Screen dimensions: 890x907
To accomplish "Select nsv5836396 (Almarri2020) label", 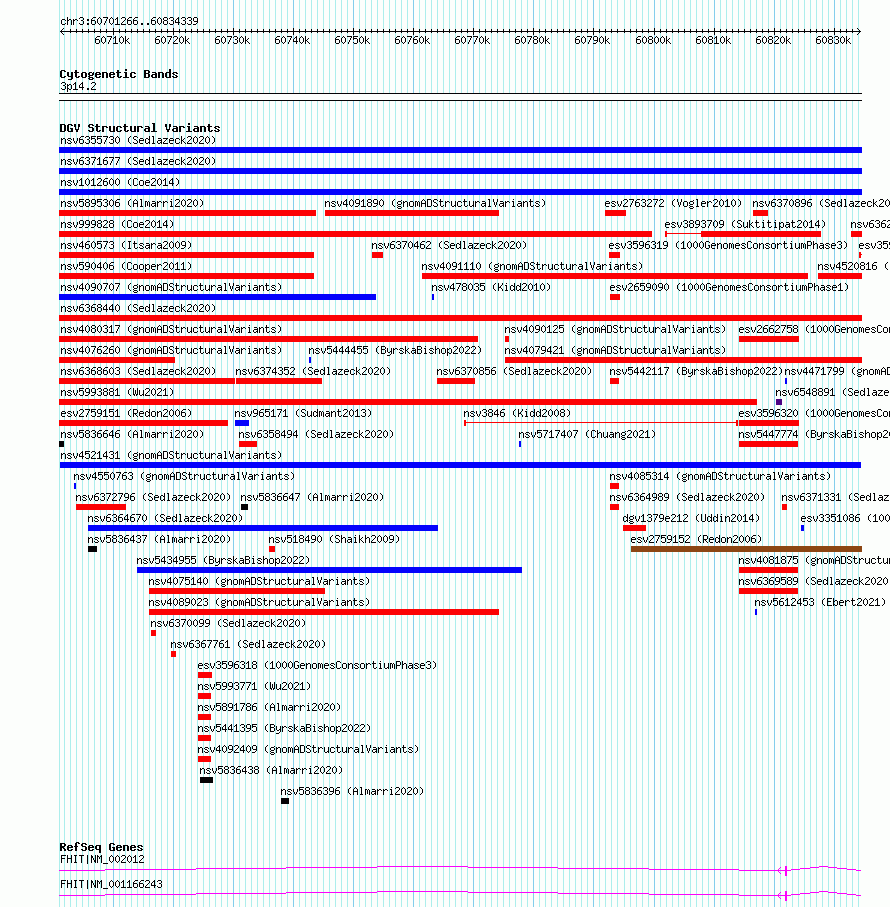I will 352,791.
